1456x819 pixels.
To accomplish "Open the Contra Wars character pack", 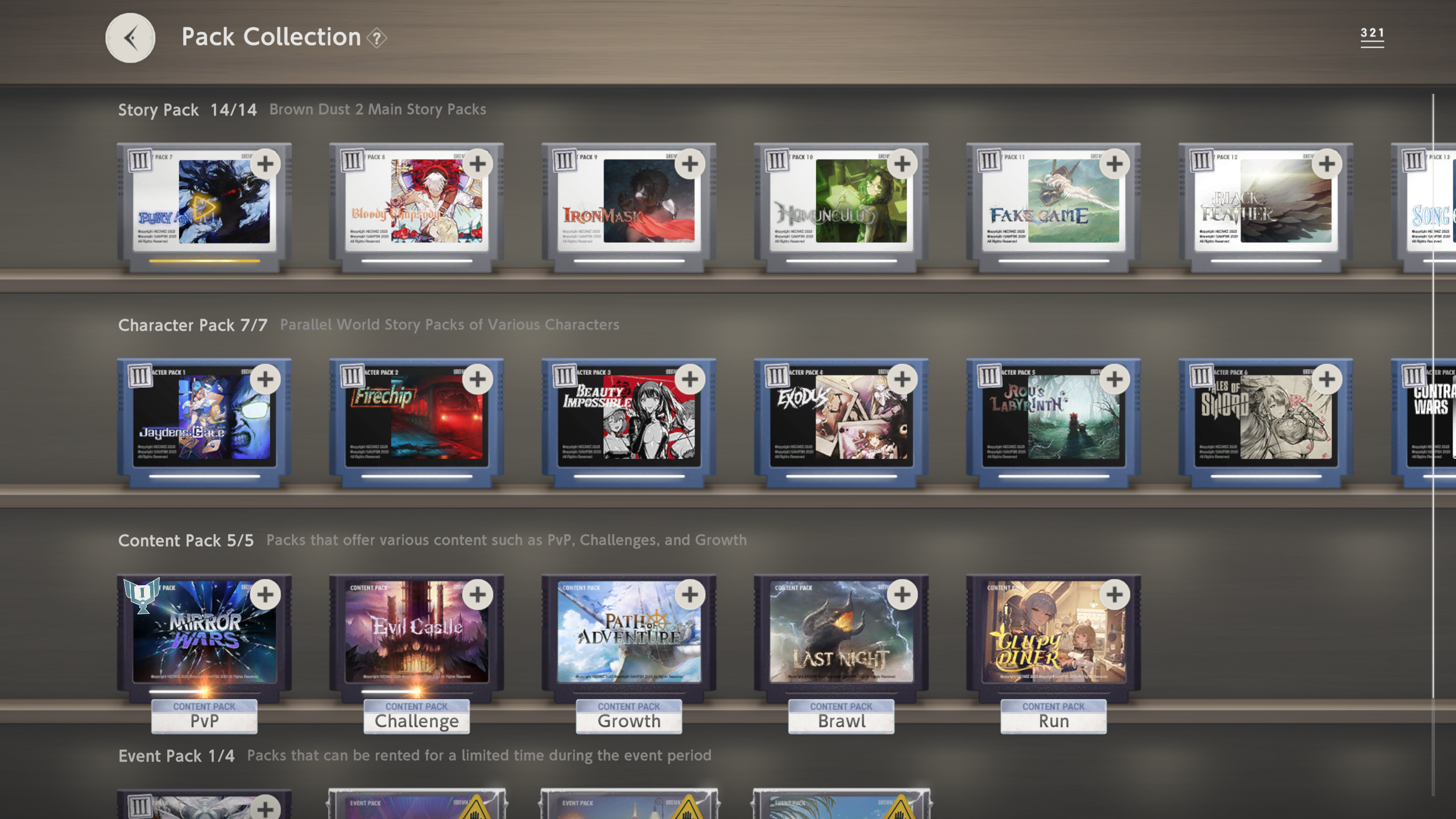I will 1423,423.
